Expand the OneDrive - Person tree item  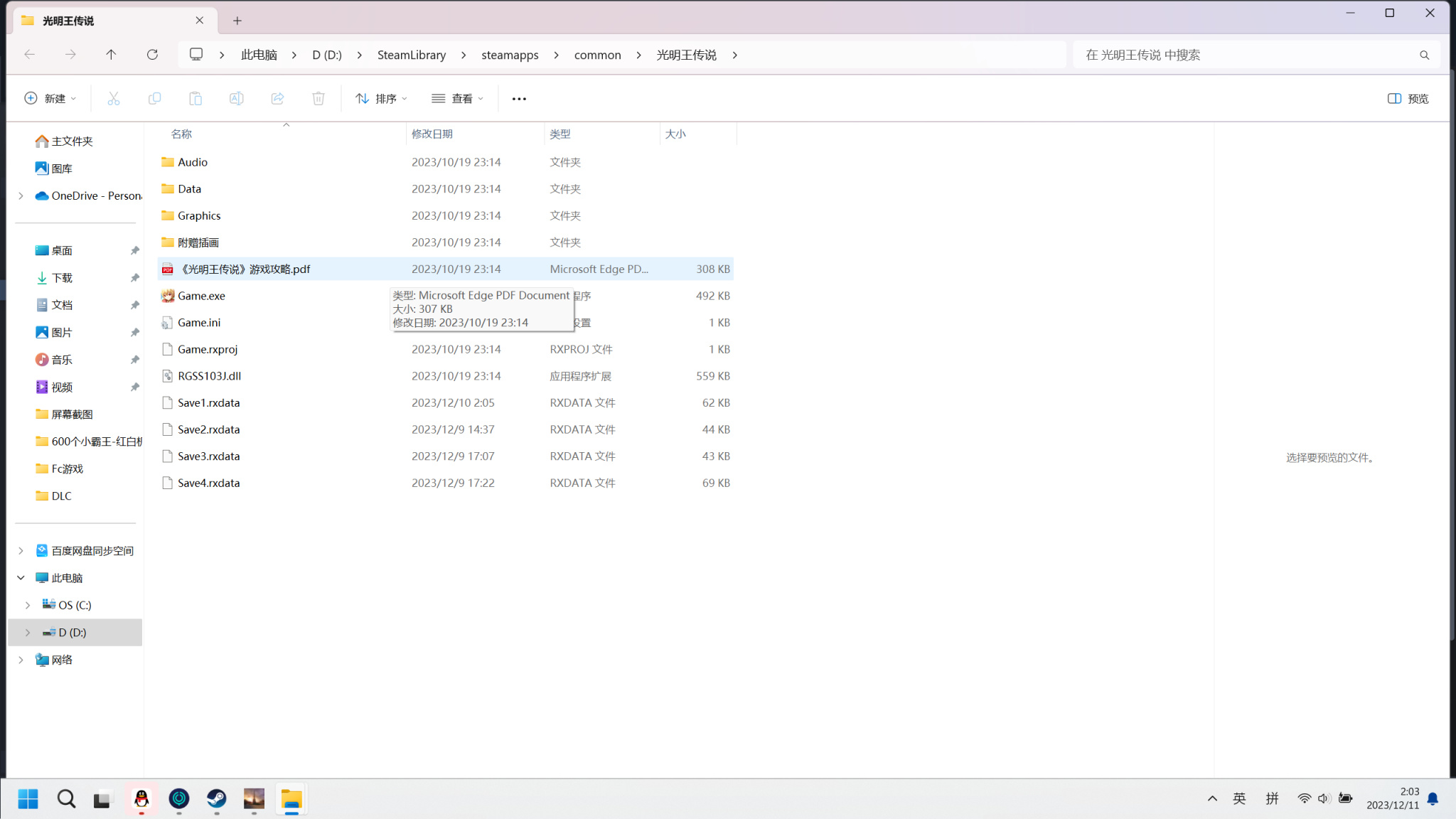click(20, 195)
